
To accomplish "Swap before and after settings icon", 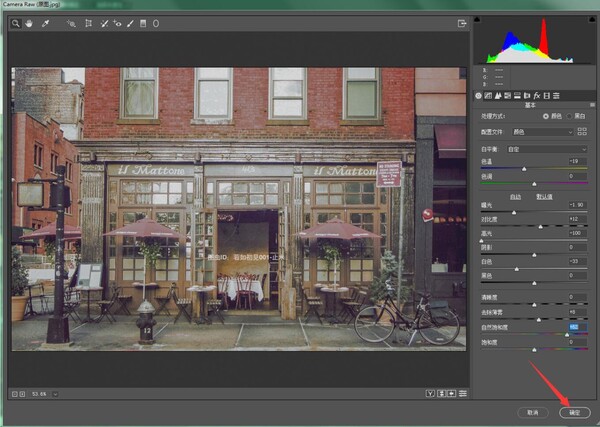I will (x=441, y=393).
